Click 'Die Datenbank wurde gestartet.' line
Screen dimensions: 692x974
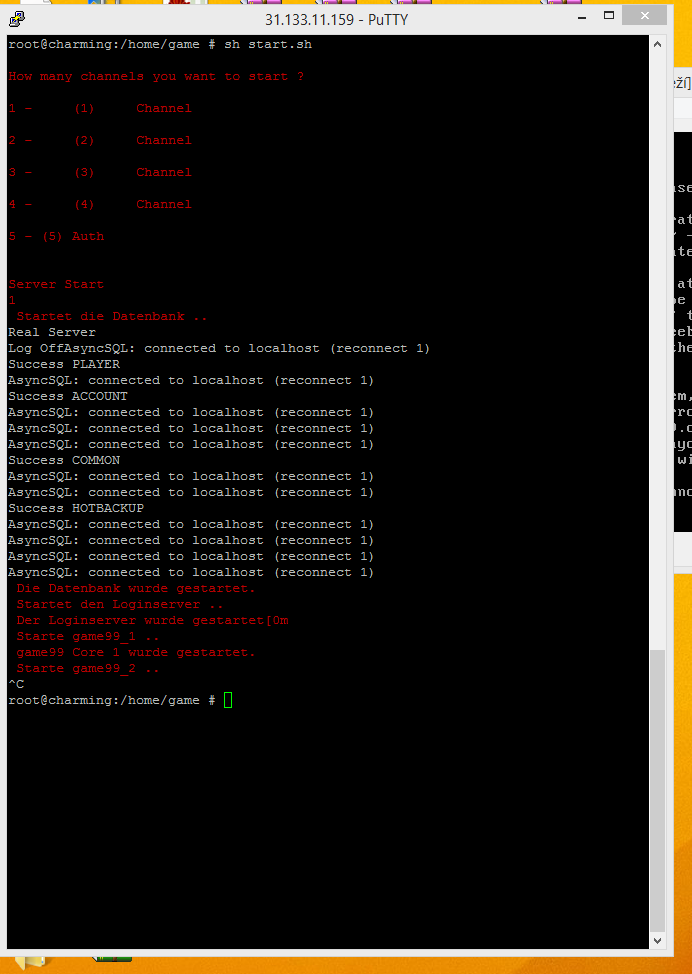click(136, 588)
